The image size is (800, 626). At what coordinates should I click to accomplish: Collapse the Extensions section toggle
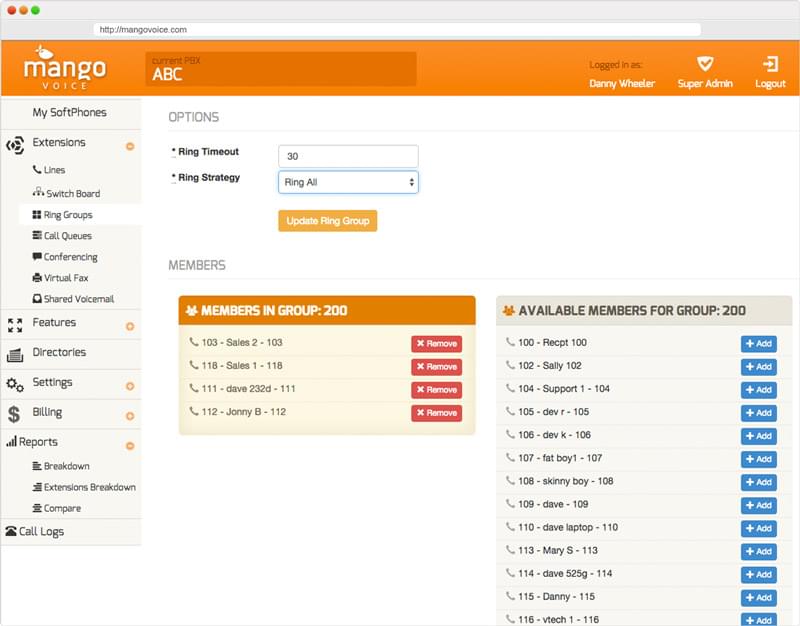tap(130, 146)
